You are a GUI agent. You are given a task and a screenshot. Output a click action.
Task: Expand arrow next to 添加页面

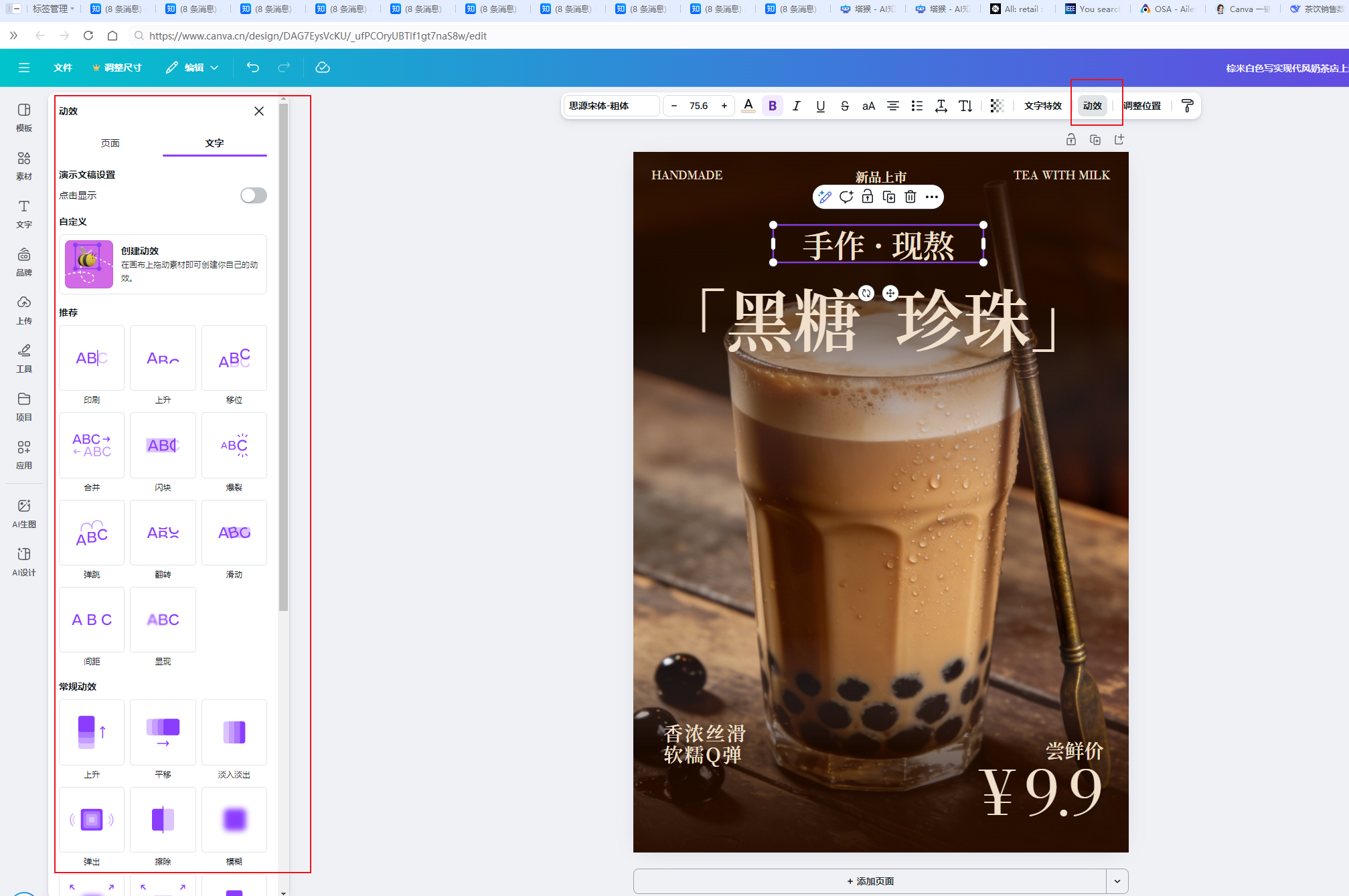click(1117, 881)
